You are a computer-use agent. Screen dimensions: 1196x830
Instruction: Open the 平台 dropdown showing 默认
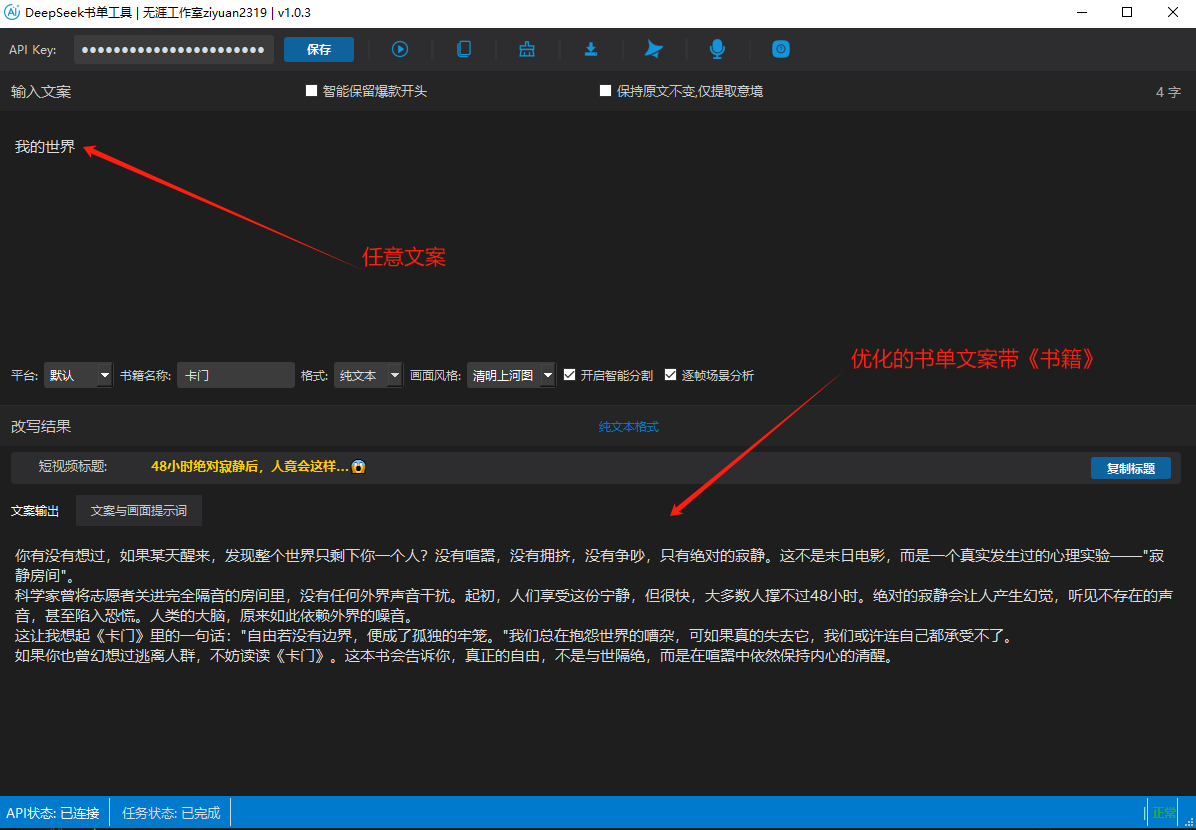click(x=79, y=375)
